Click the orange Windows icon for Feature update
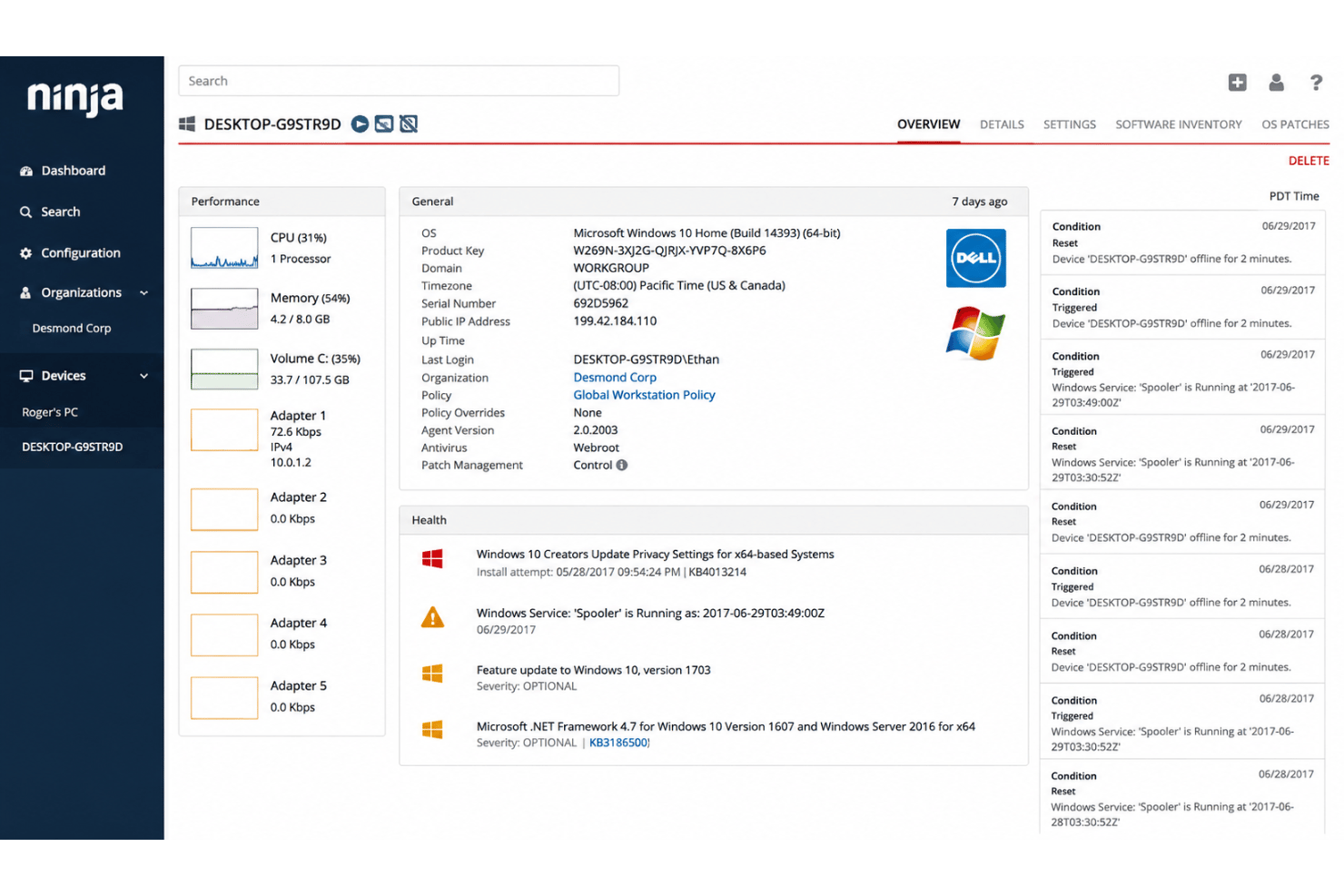Image resolution: width=1344 pixels, height=896 pixels. (x=432, y=674)
